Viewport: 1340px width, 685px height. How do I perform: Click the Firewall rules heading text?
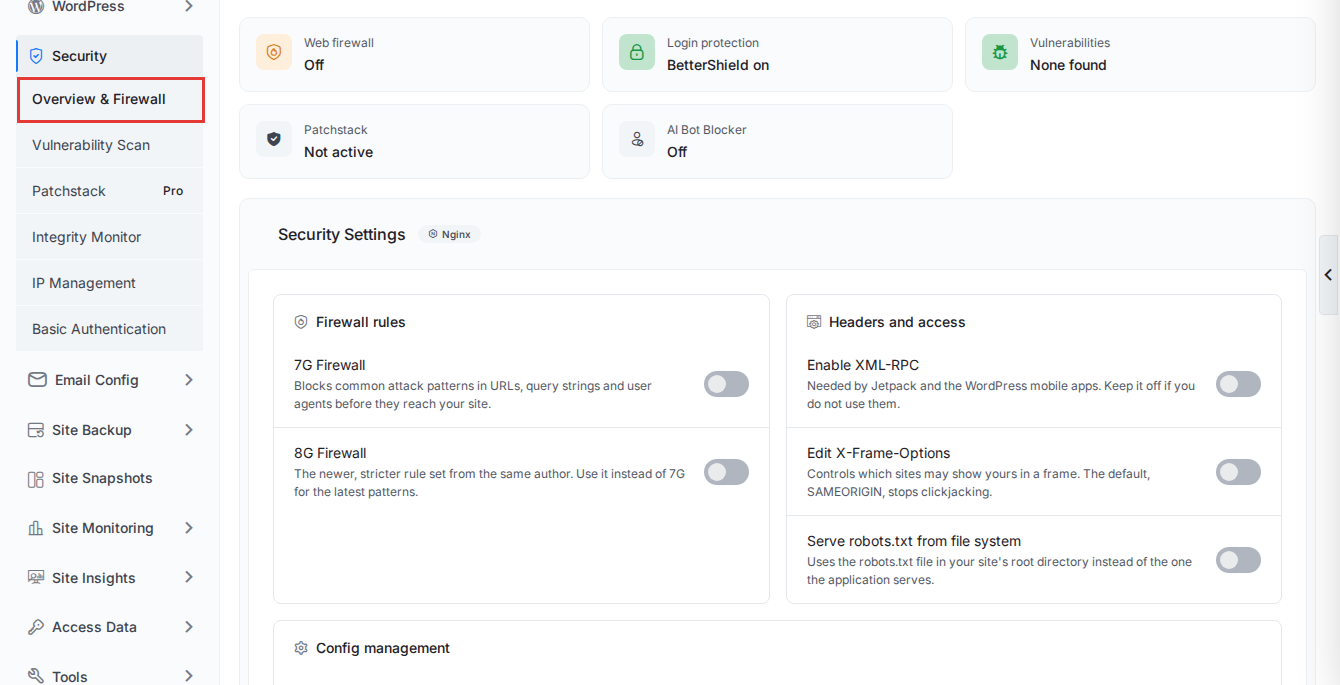pos(361,322)
